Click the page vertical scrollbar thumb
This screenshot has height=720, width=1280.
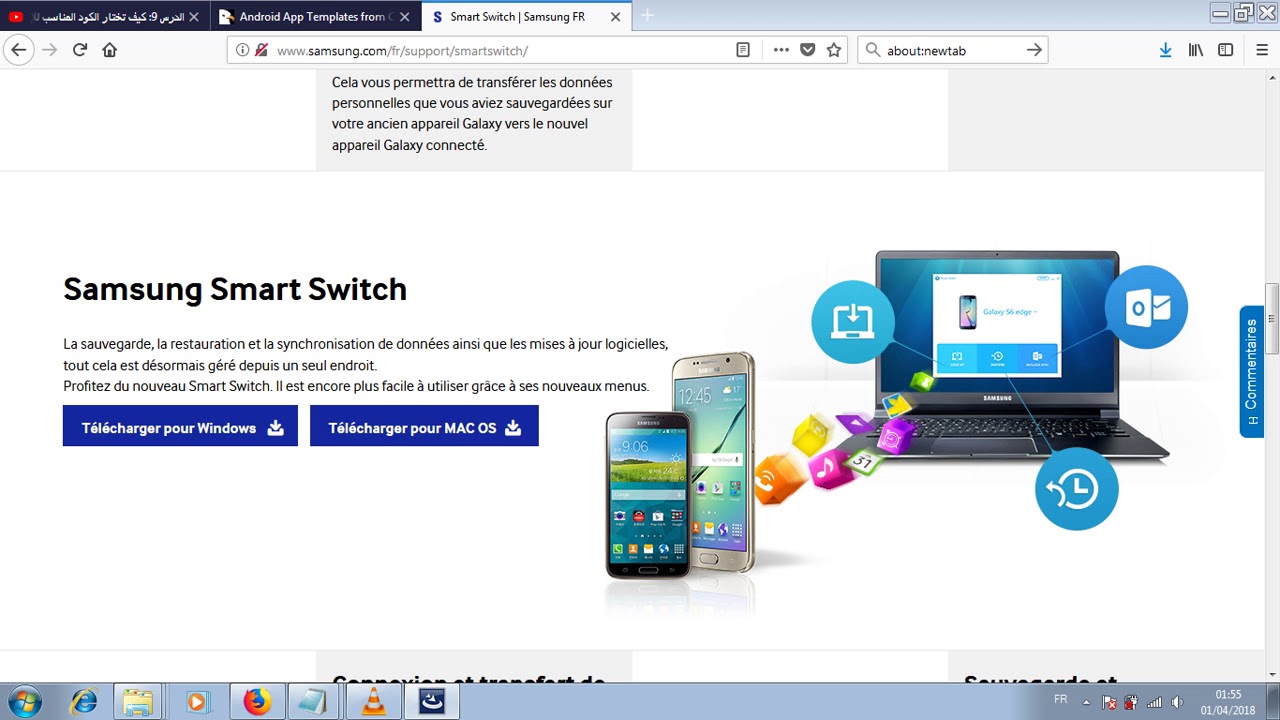coord(1271,318)
